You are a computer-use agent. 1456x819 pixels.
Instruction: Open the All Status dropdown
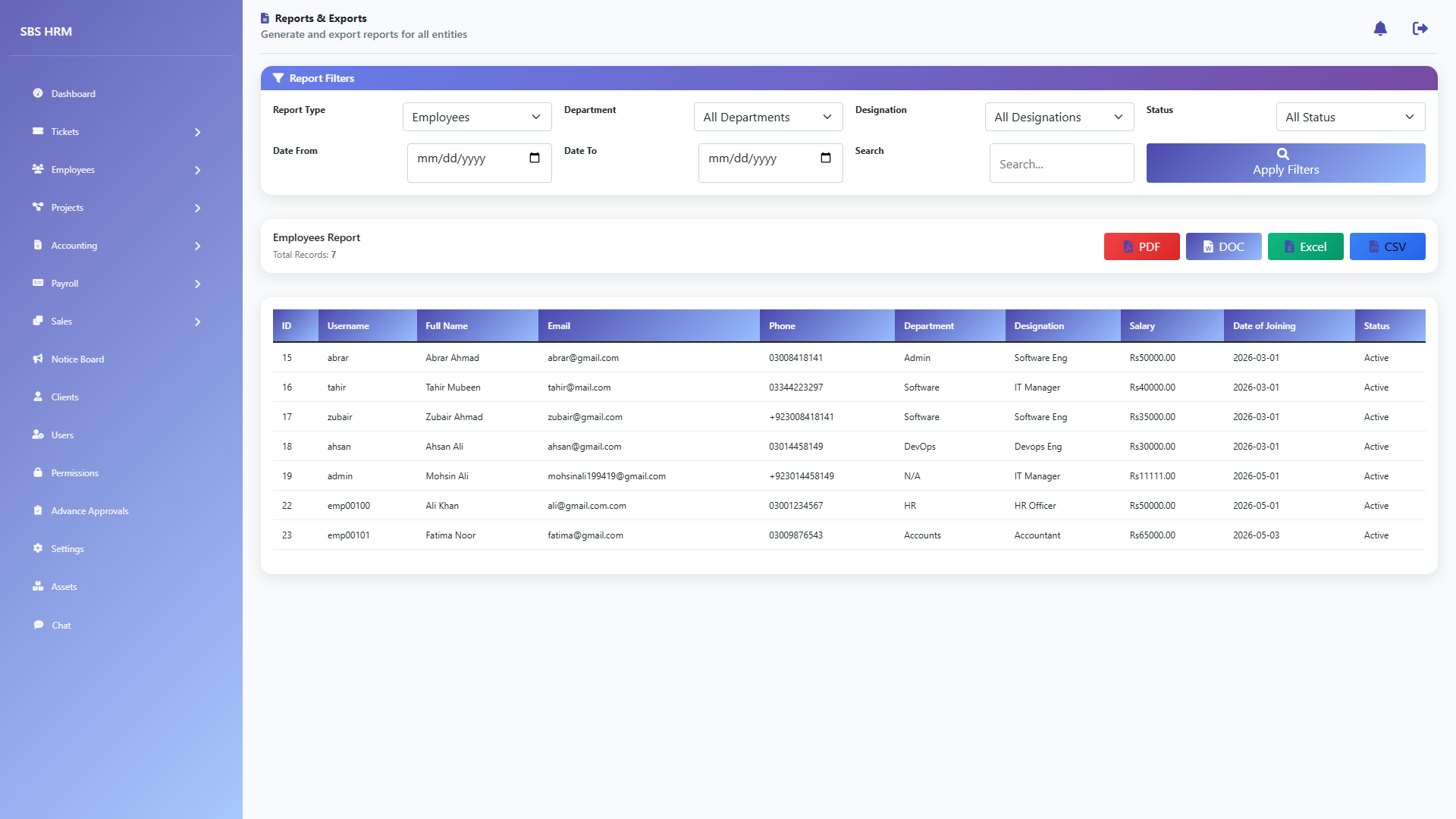point(1351,117)
